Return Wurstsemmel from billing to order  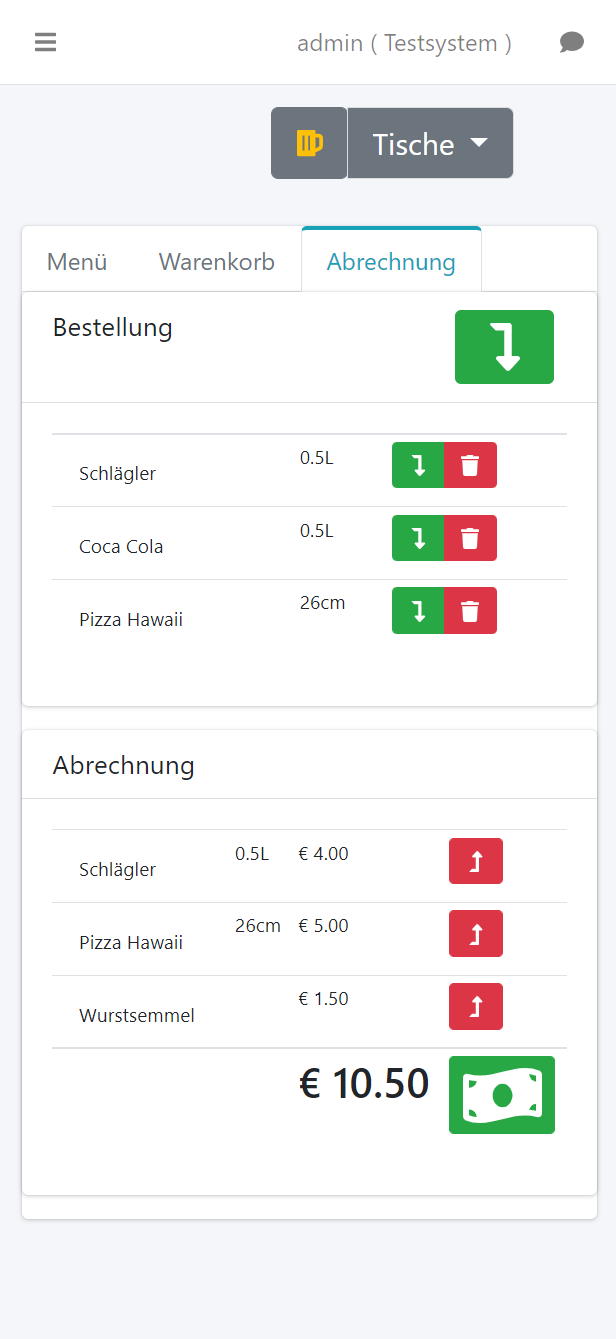(476, 1007)
